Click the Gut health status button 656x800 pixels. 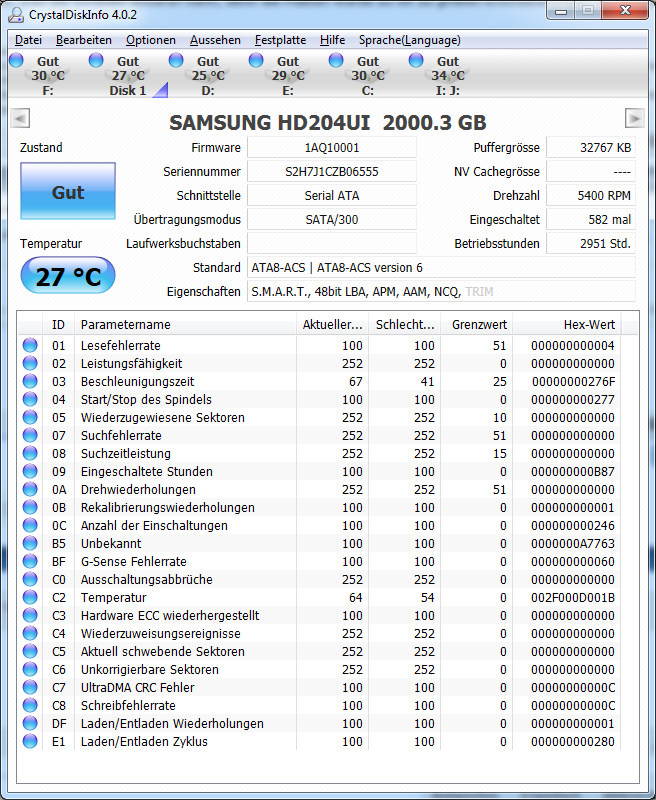tap(68, 191)
